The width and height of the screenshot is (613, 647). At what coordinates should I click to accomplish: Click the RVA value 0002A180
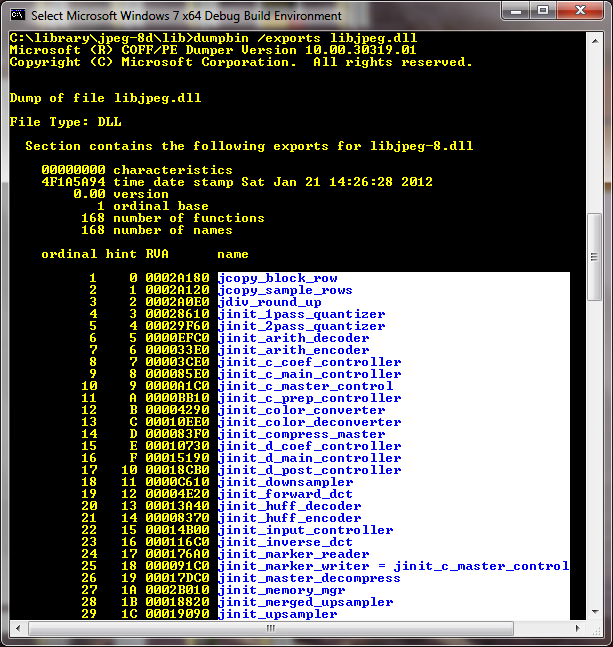[177, 278]
